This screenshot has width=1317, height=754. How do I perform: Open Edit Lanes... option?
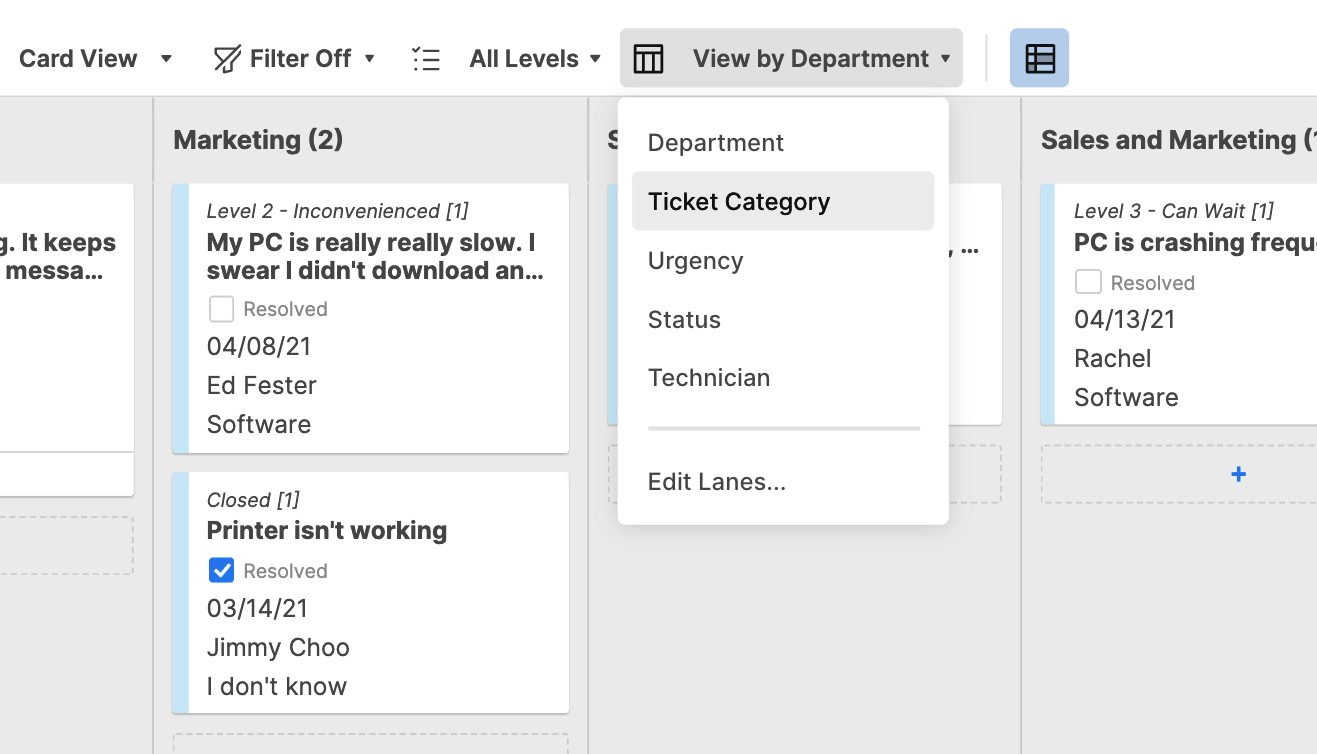[x=716, y=482]
